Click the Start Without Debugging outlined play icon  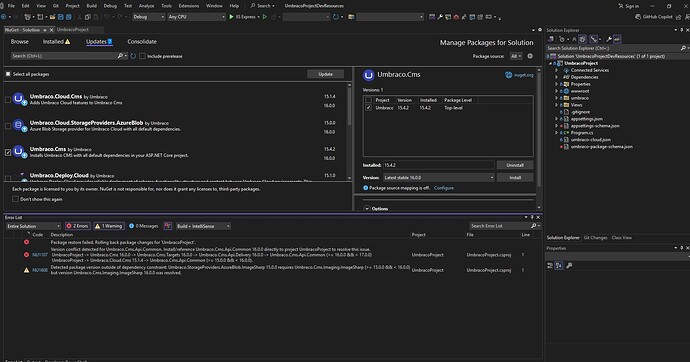point(264,17)
